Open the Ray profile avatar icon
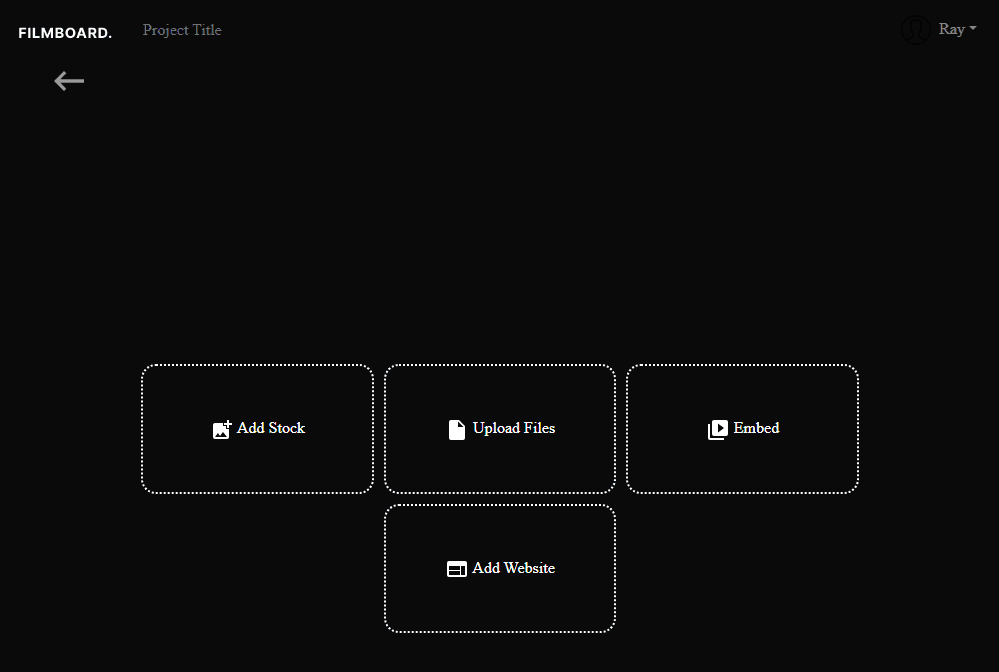Viewport: 999px width, 672px height. click(x=915, y=30)
